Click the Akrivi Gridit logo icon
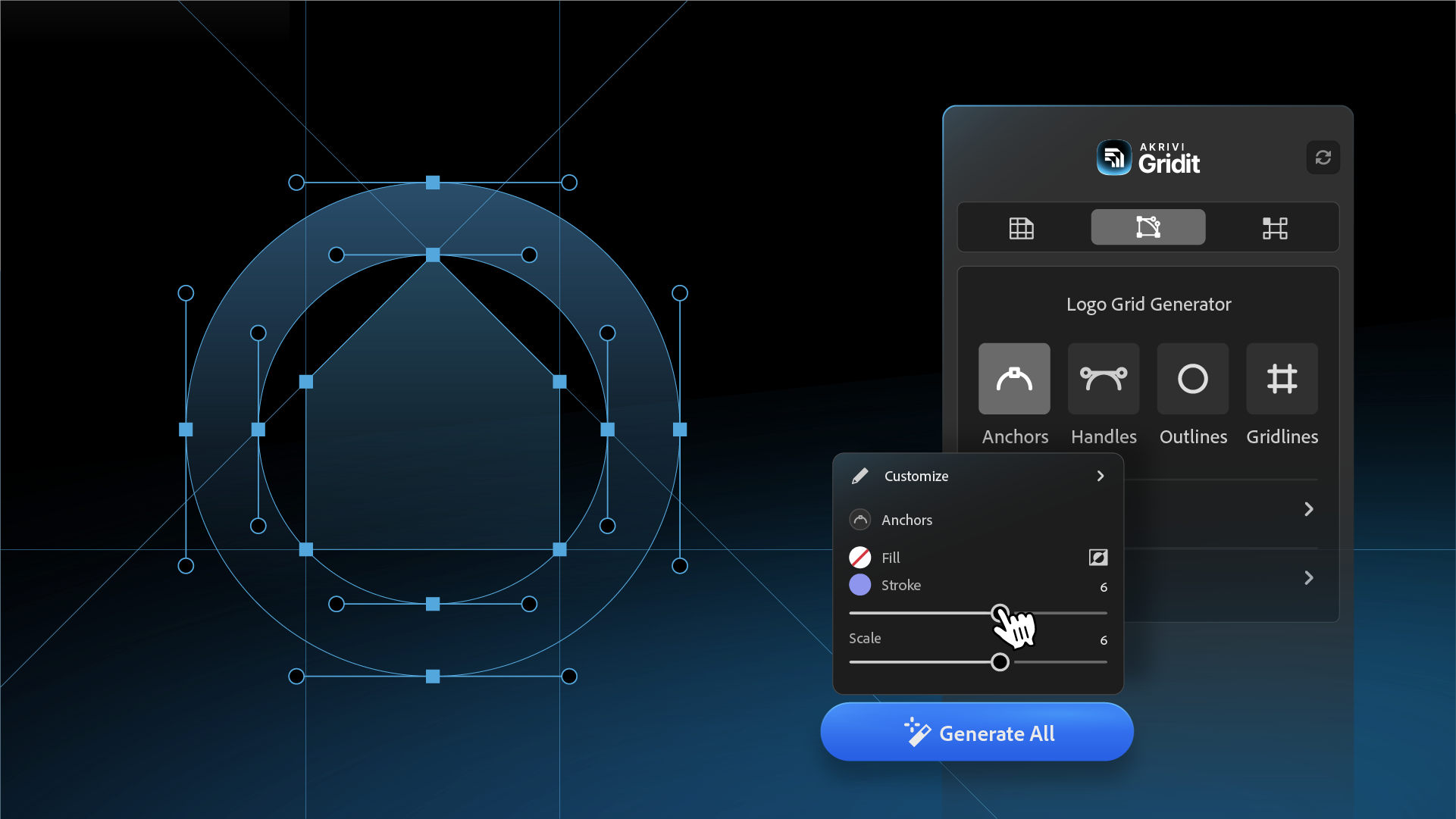Viewport: 1456px width, 819px height. pos(1113,158)
